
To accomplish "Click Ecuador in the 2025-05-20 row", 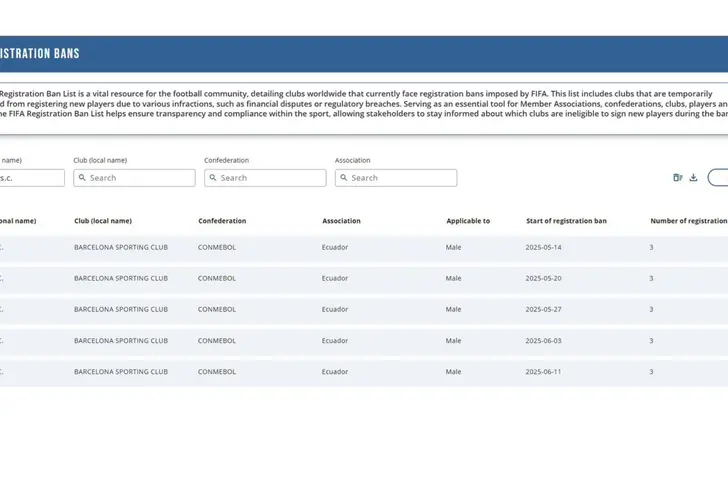I will [335, 279].
